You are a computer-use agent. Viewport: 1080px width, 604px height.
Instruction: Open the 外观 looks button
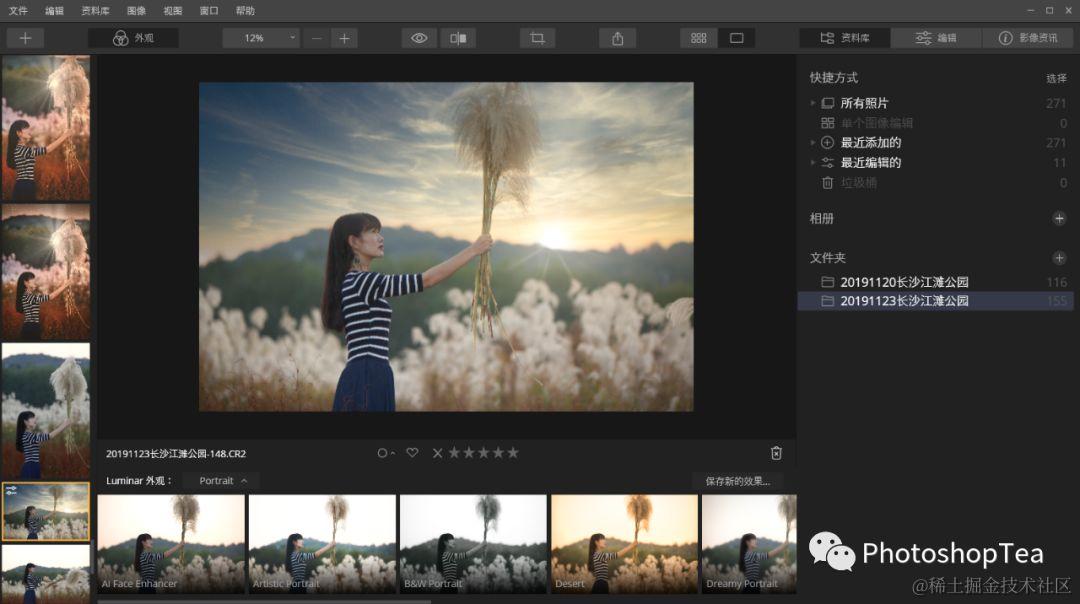134,38
